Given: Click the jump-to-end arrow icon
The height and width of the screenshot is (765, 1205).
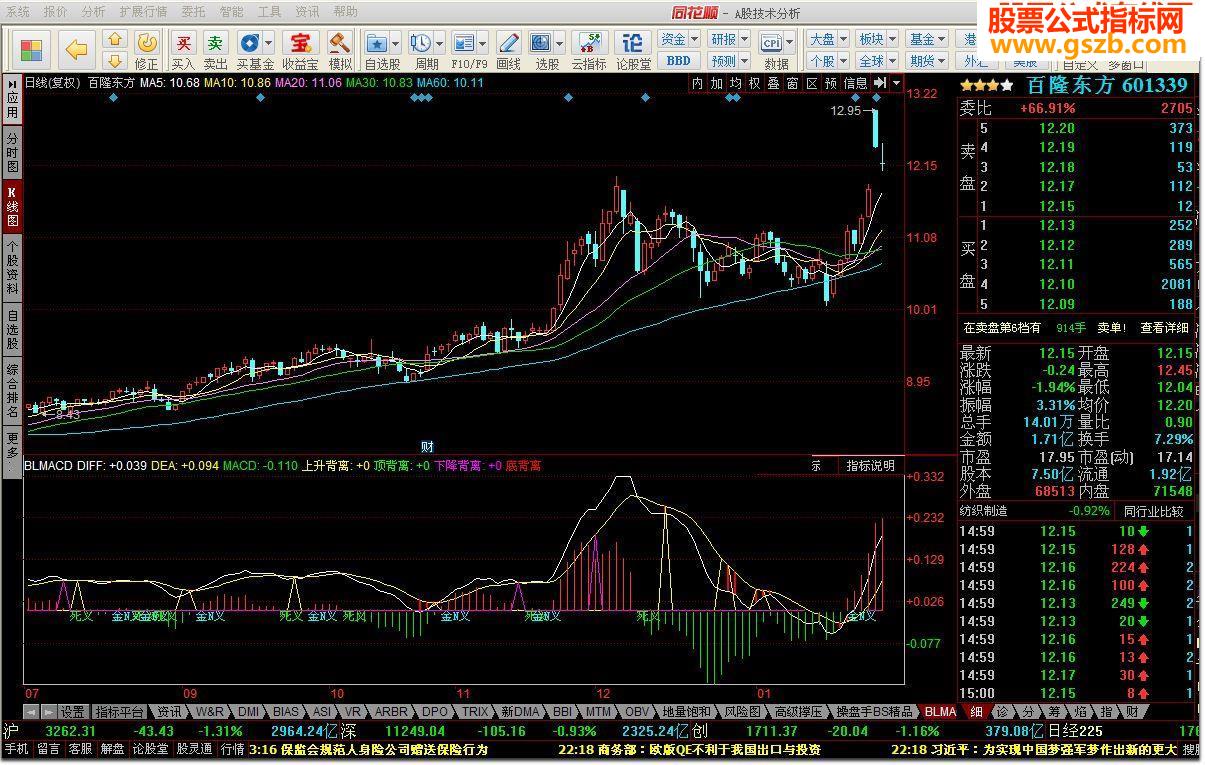Looking at the screenshot, I should click(880, 84).
